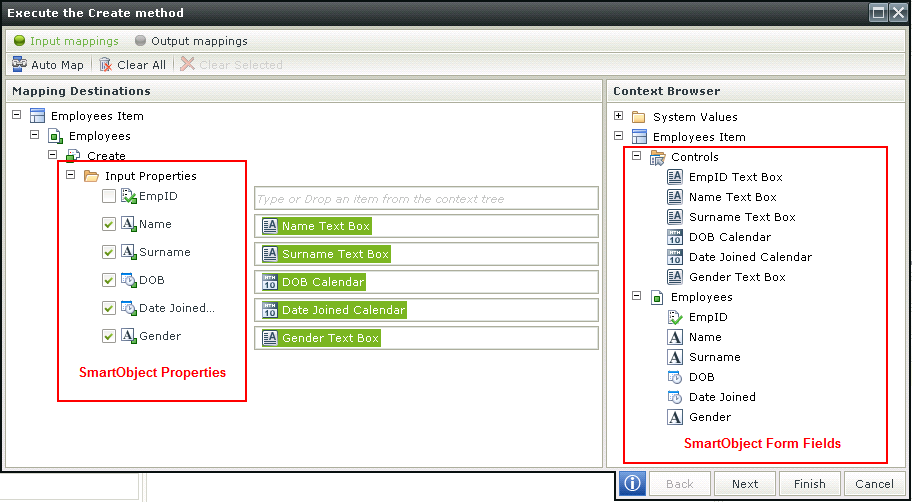Click the Gender property icon under Employees in Context Browser
Viewport: 912px width, 502px height.
point(675,416)
